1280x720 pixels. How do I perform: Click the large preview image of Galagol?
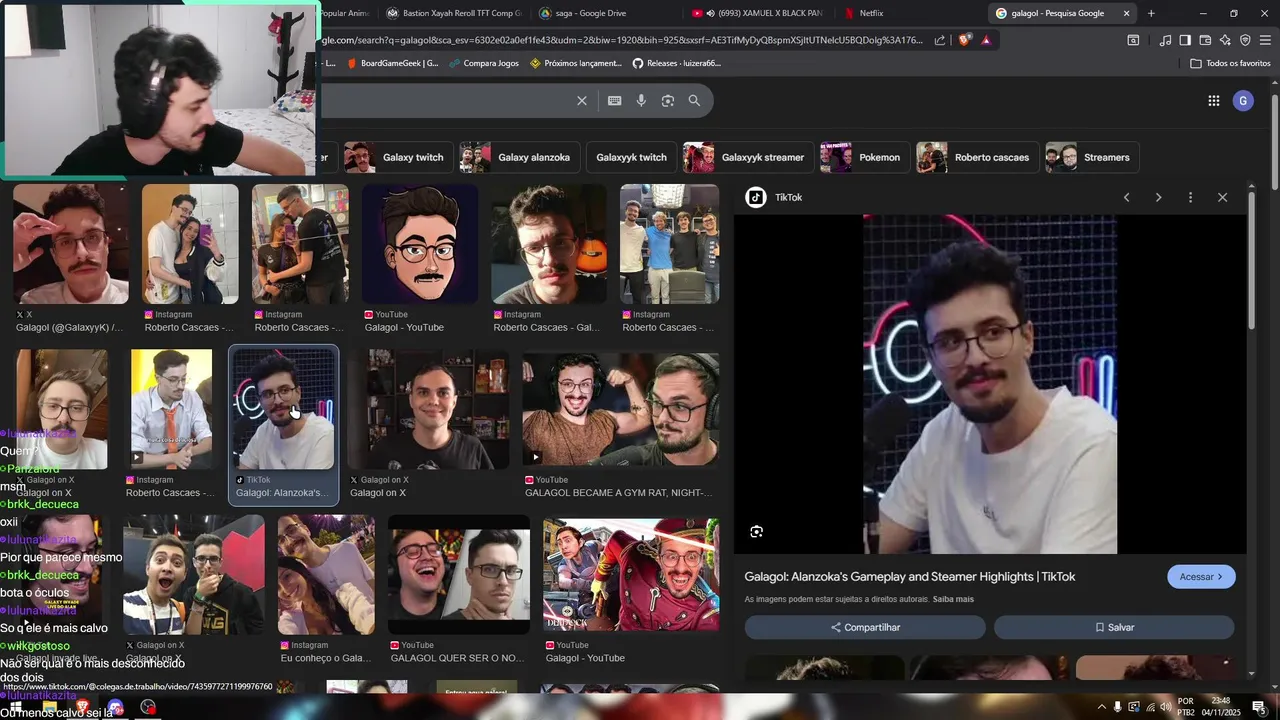(990, 384)
